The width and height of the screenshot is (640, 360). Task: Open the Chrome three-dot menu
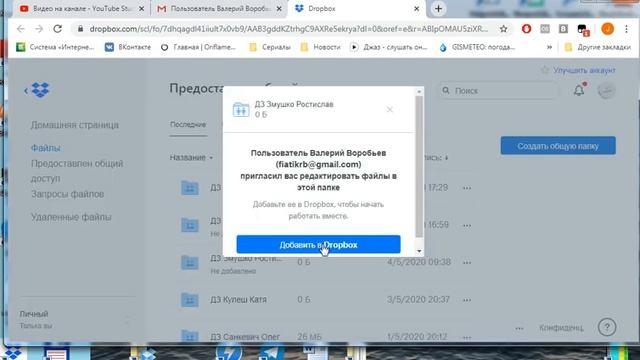pyautogui.click(x=627, y=29)
